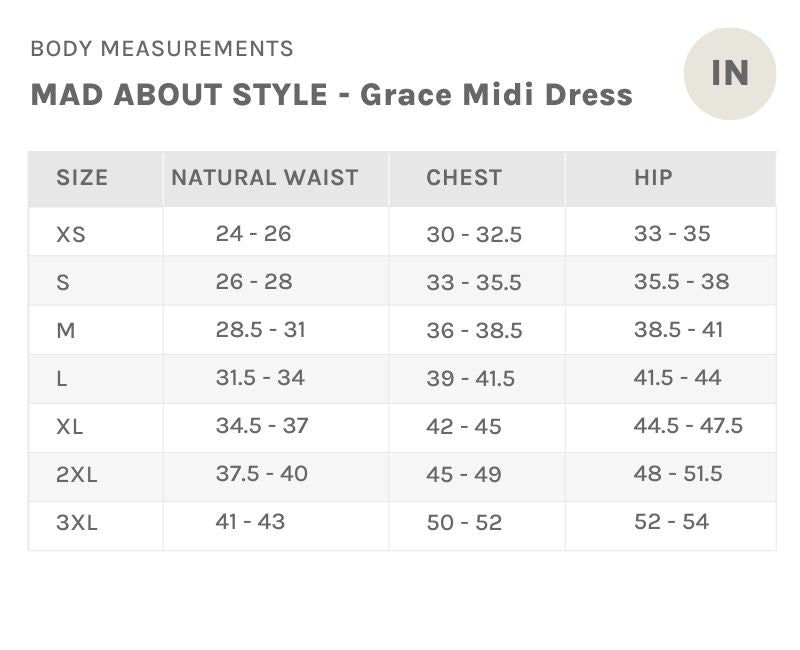The image size is (800, 650).
Task: Select the L size row label
Action: pos(61,379)
